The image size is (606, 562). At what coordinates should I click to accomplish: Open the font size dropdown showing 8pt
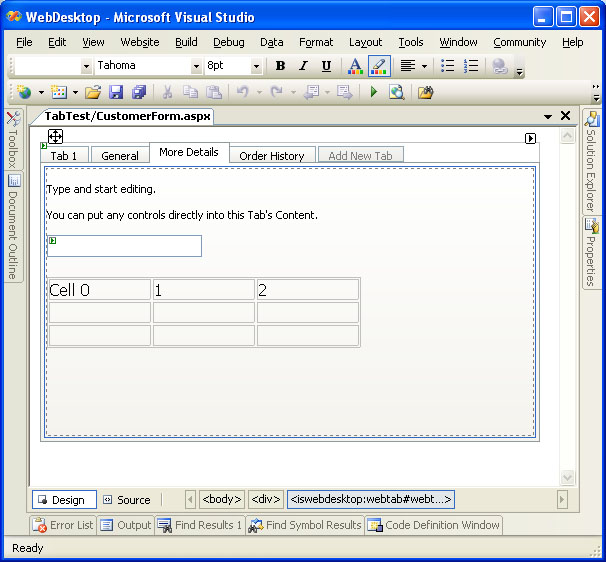[256, 66]
